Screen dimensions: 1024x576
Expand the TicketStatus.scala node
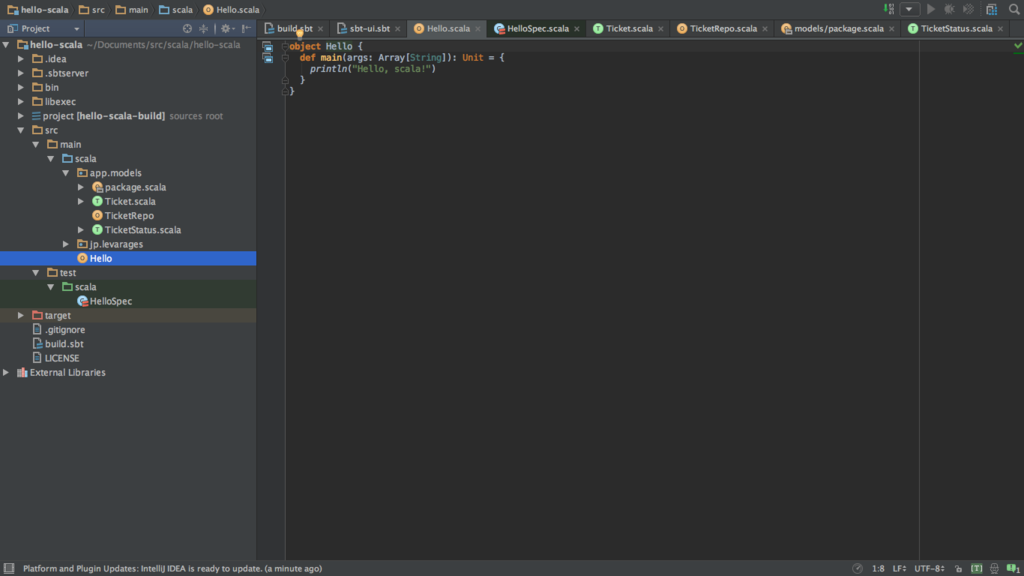point(81,230)
